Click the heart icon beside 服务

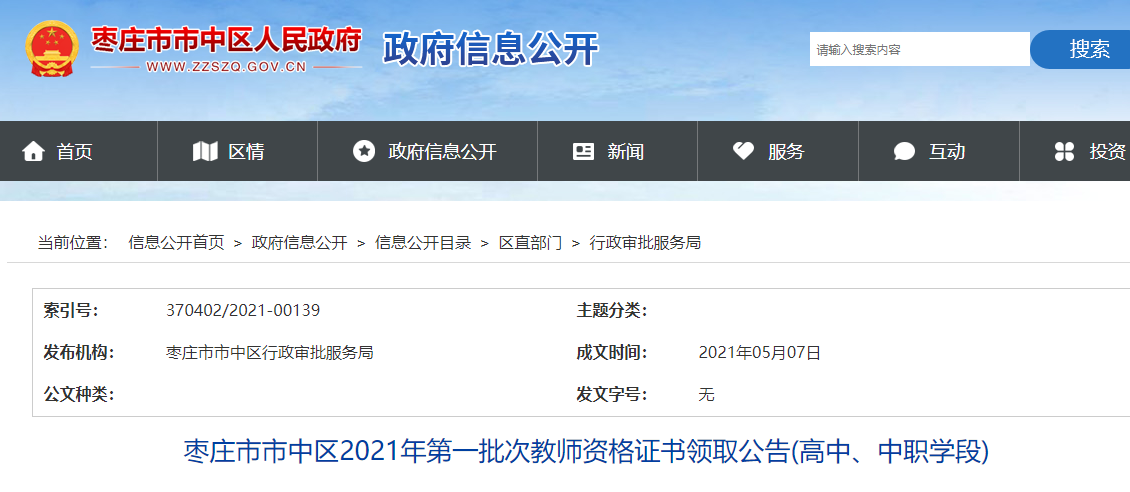tap(743, 151)
